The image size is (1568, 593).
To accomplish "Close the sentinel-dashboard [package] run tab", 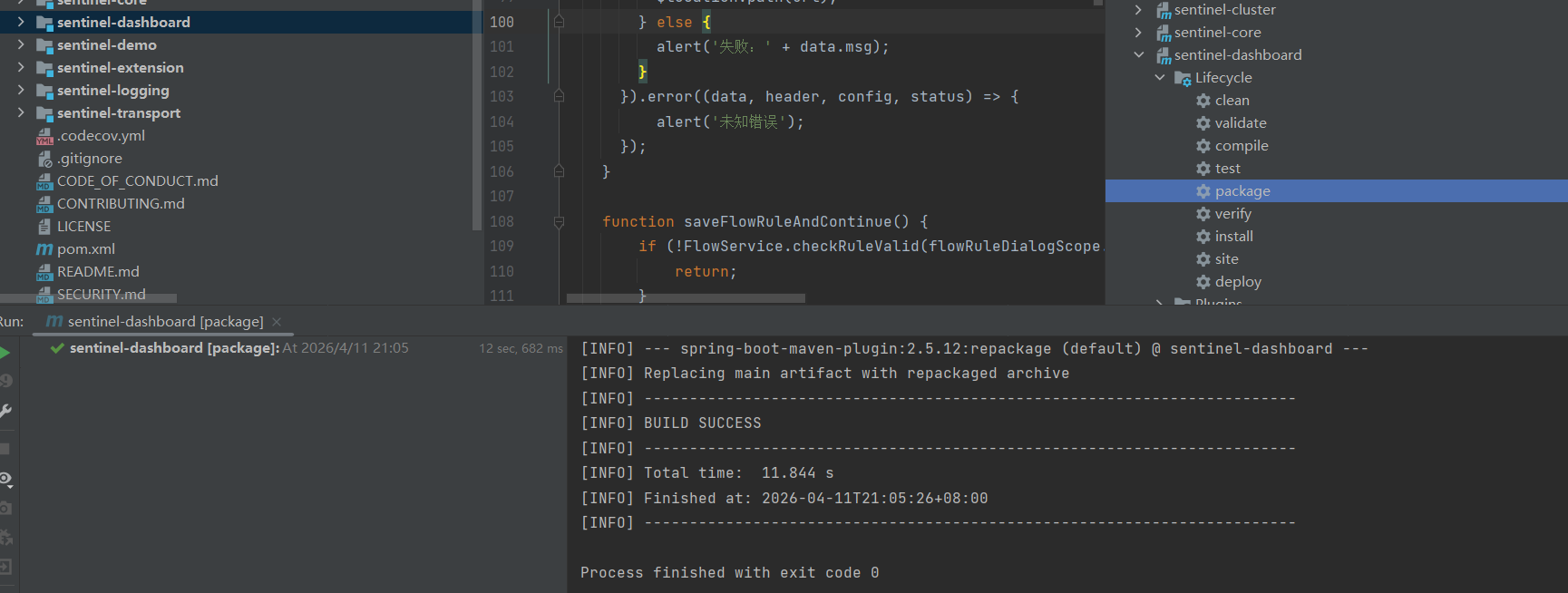I will (277, 322).
